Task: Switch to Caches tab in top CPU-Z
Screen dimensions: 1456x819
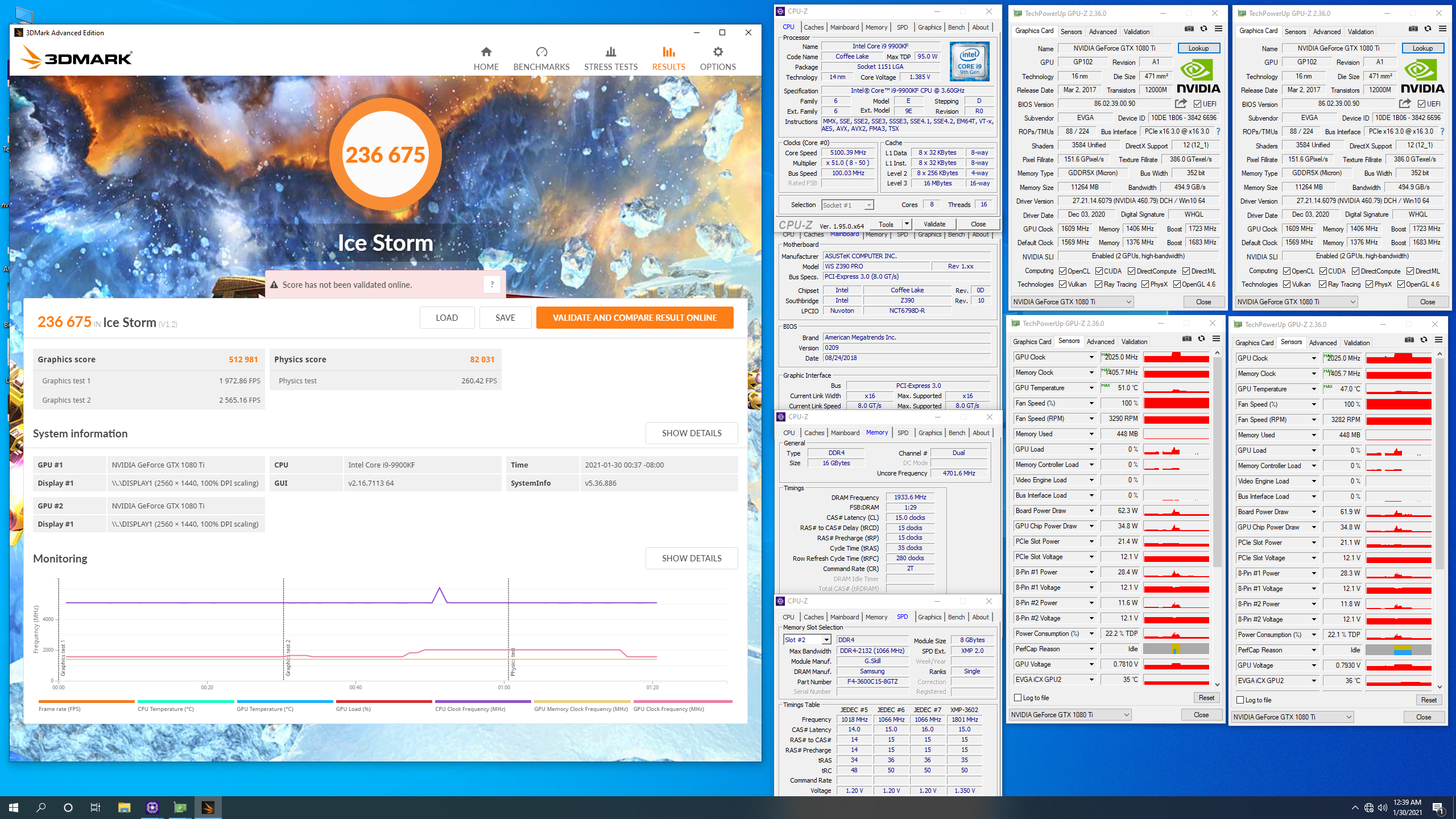Action: pyautogui.click(x=813, y=27)
